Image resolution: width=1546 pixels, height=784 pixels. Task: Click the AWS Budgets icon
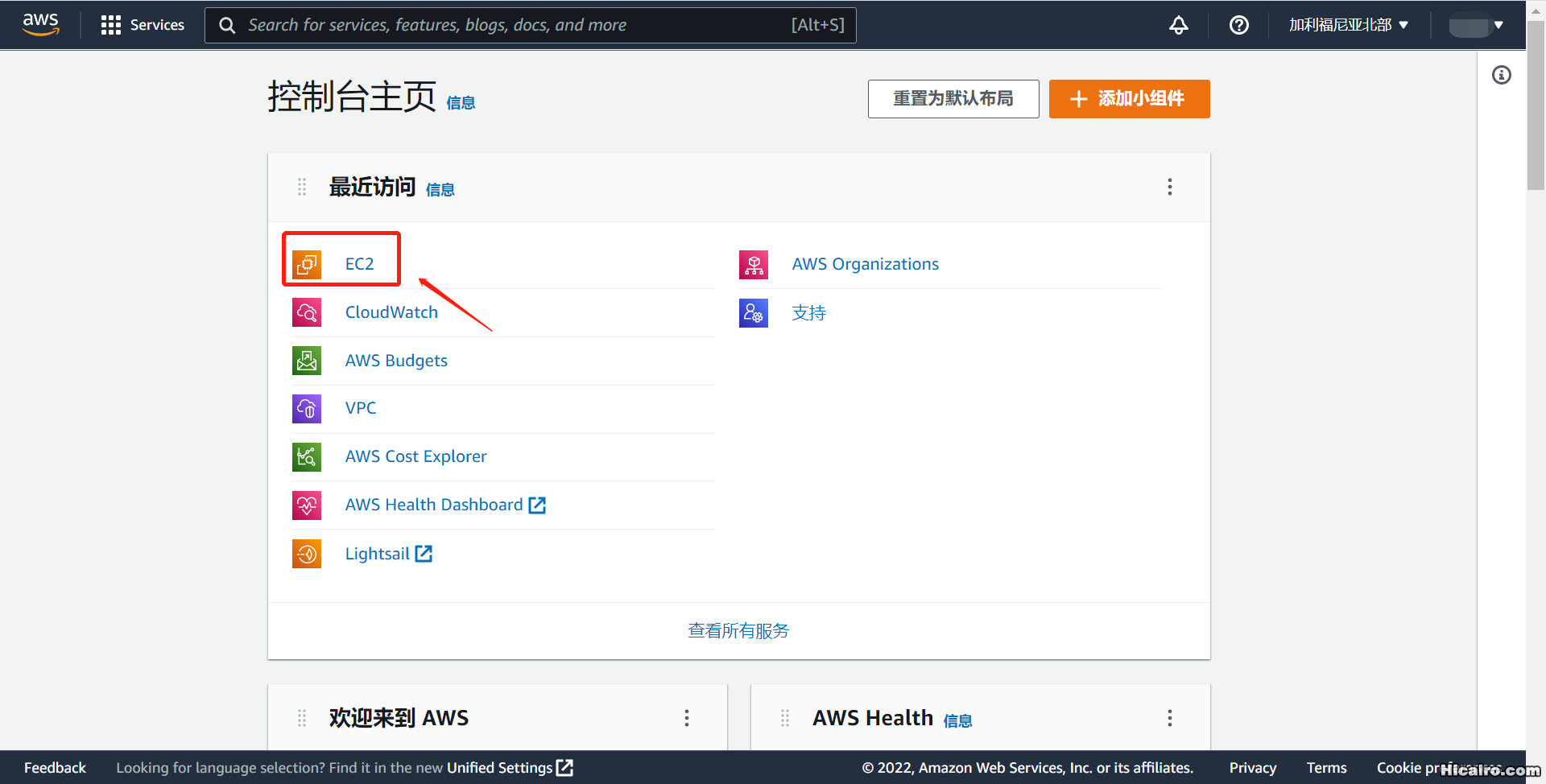click(307, 361)
